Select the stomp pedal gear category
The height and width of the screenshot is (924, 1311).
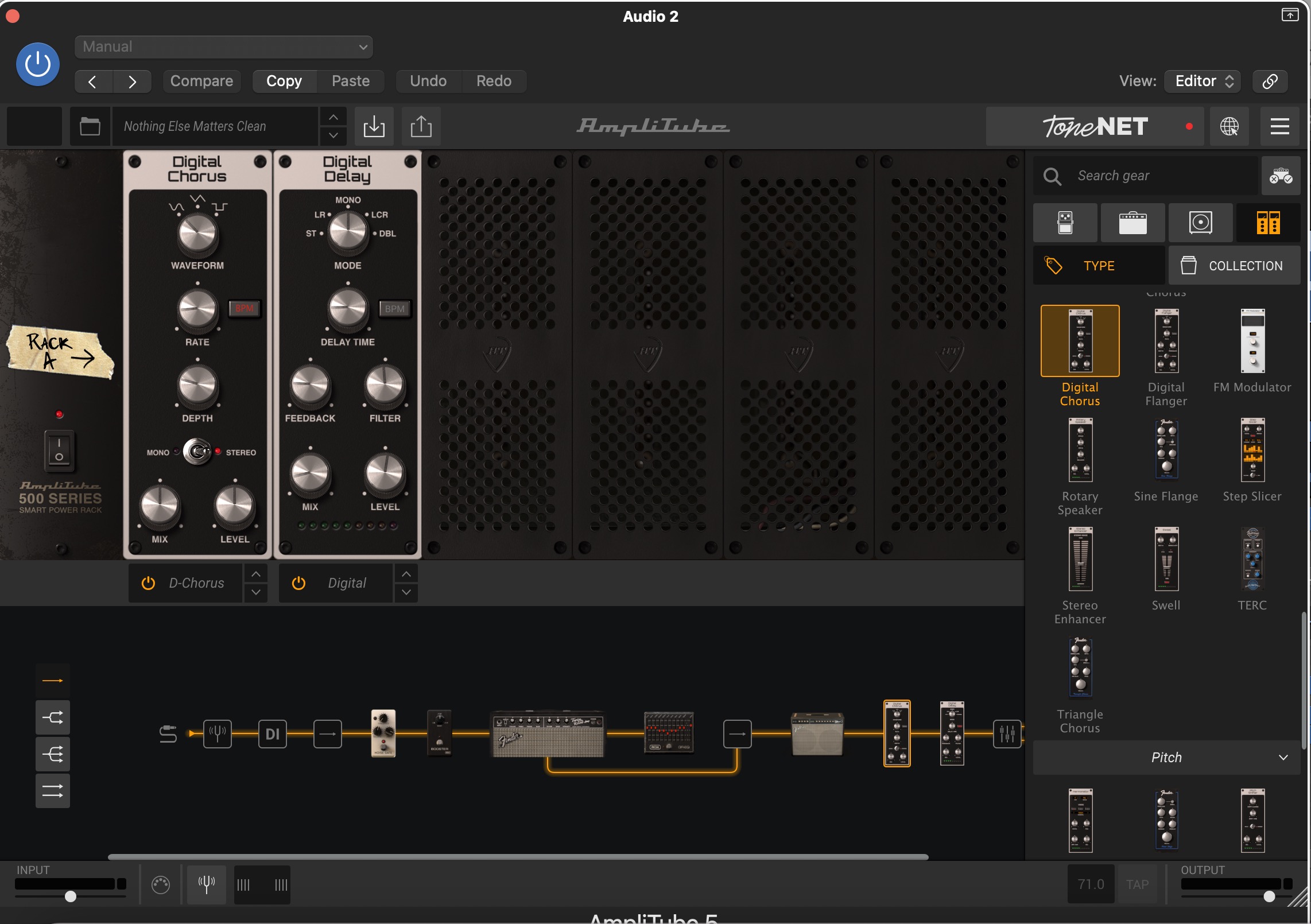1065,223
